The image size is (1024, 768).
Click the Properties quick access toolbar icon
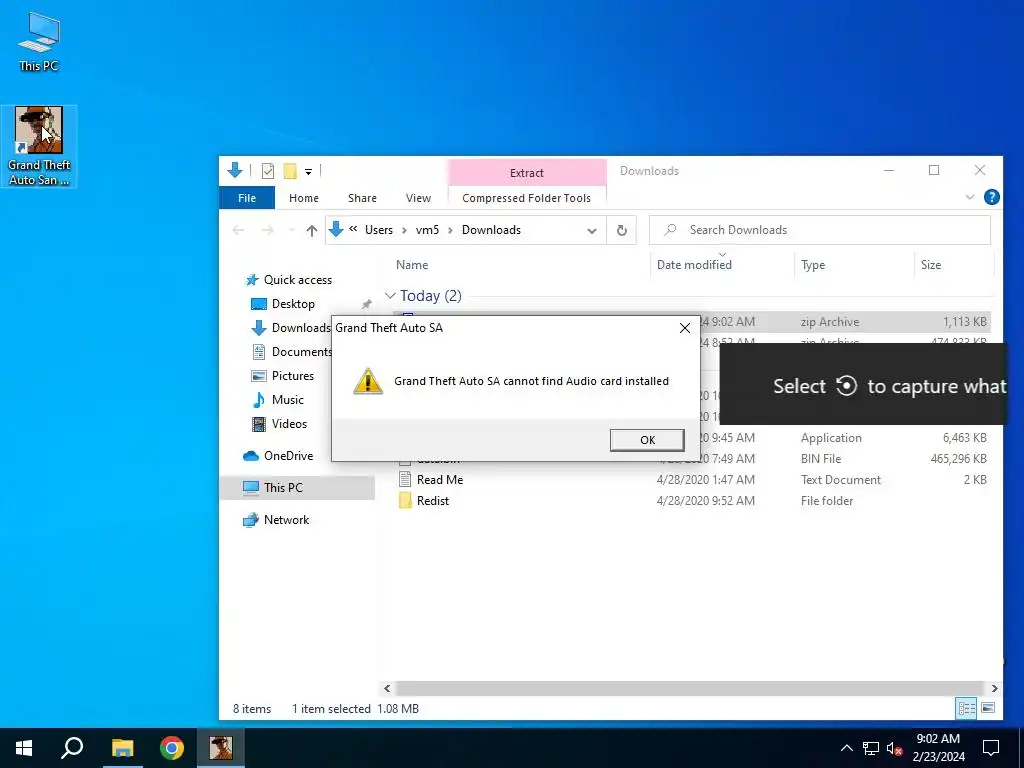coord(268,171)
